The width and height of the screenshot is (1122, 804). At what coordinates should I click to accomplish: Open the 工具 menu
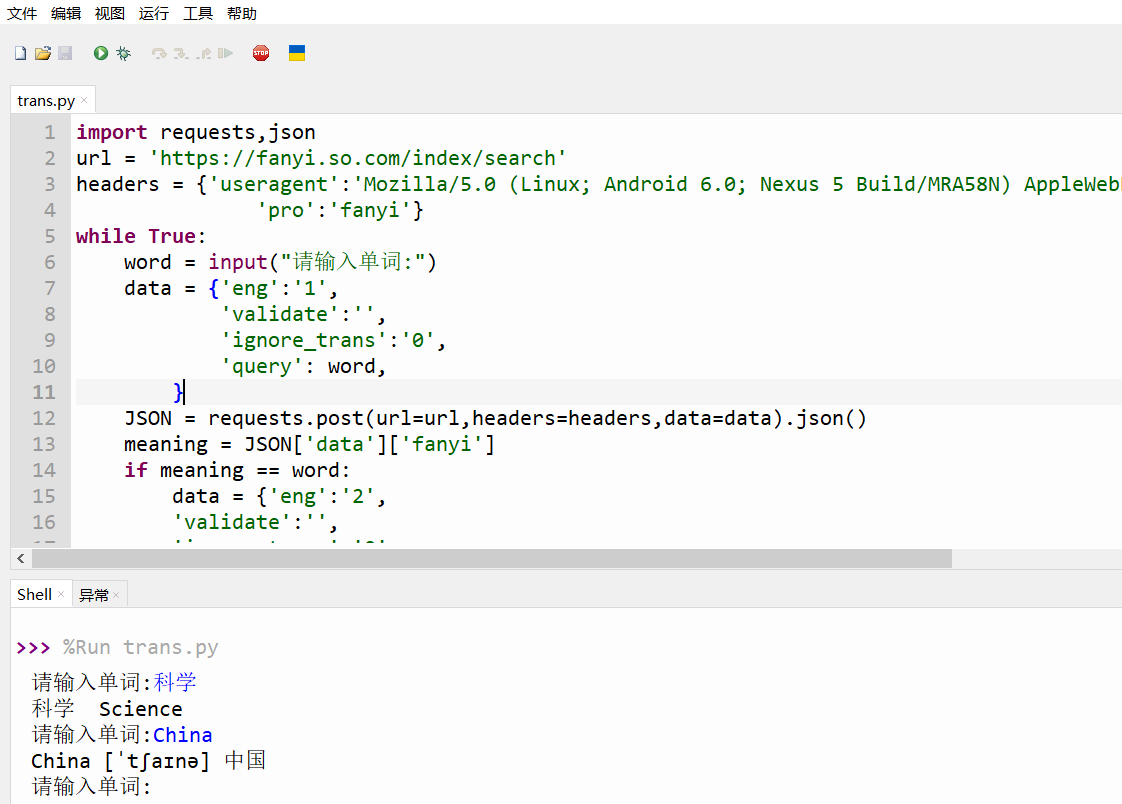[x=197, y=13]
